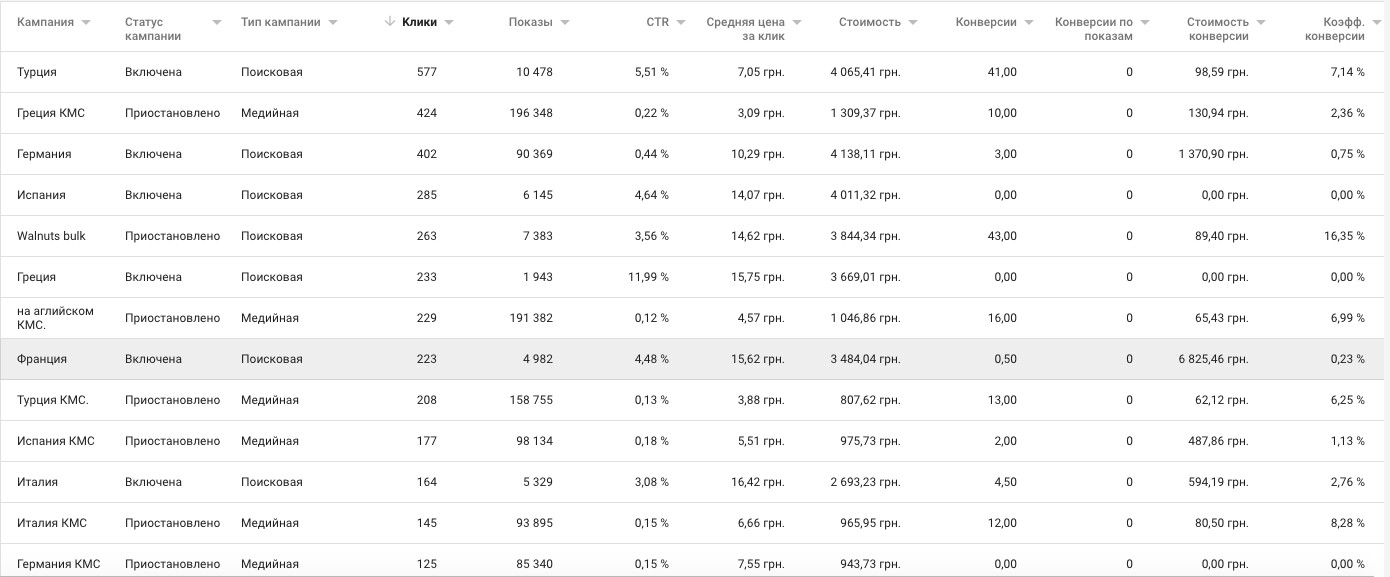Sort by the Клики header label
The width and height of the screenshot is (1390, 577).
419,22
